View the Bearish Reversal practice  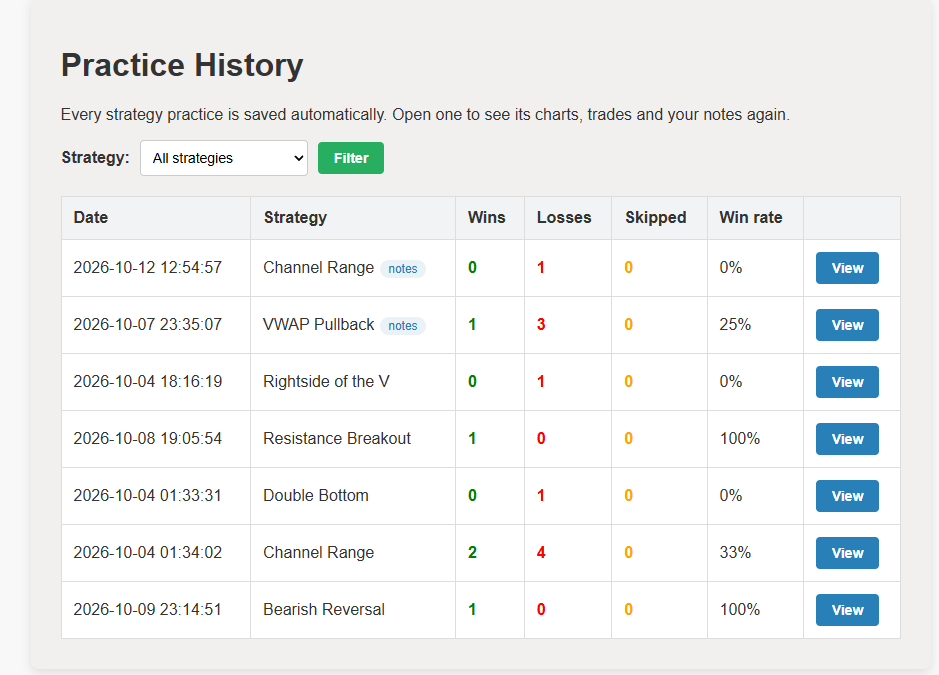(847, 610)
